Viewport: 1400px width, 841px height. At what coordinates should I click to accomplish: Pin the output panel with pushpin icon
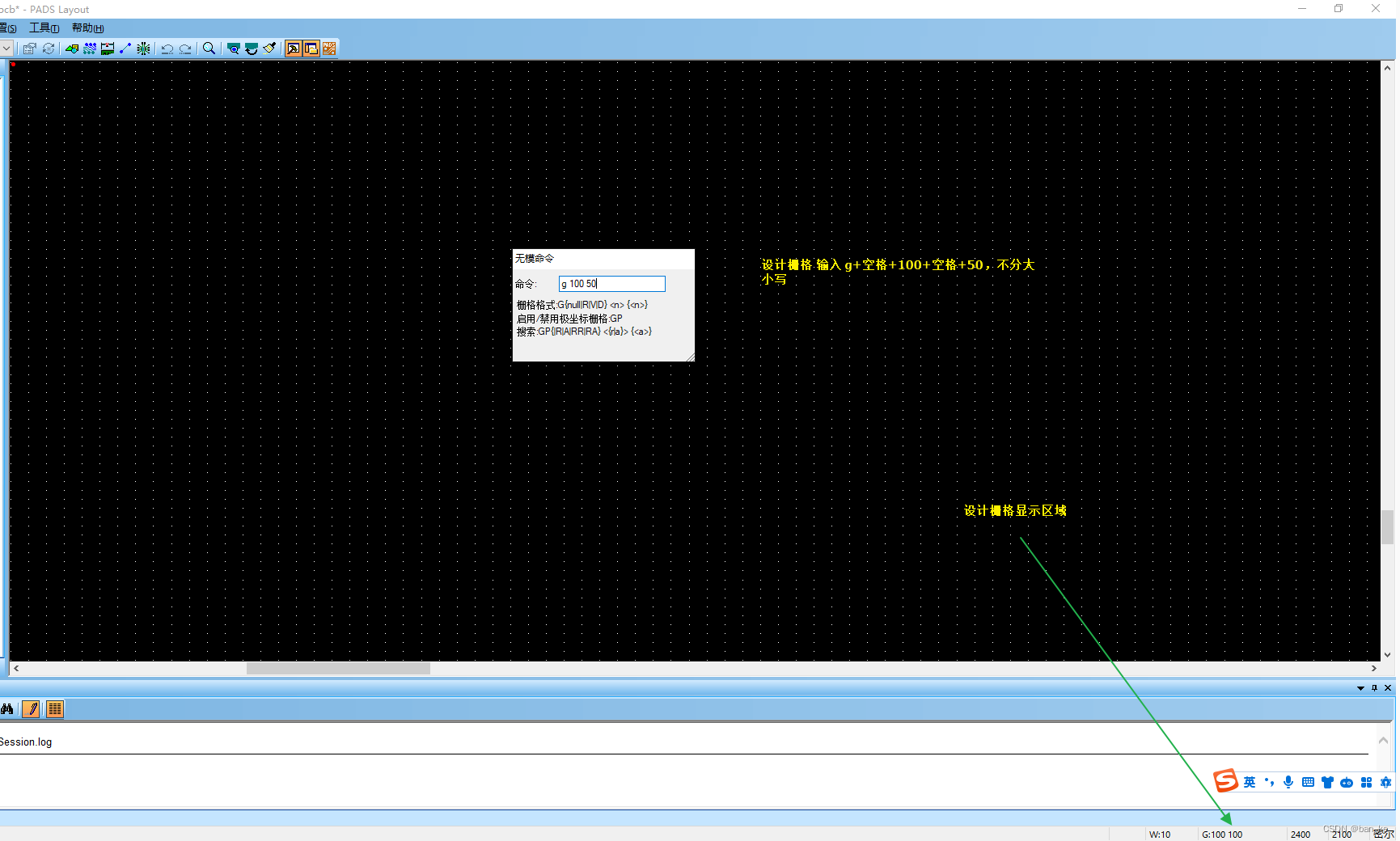tap(1374, 688)
